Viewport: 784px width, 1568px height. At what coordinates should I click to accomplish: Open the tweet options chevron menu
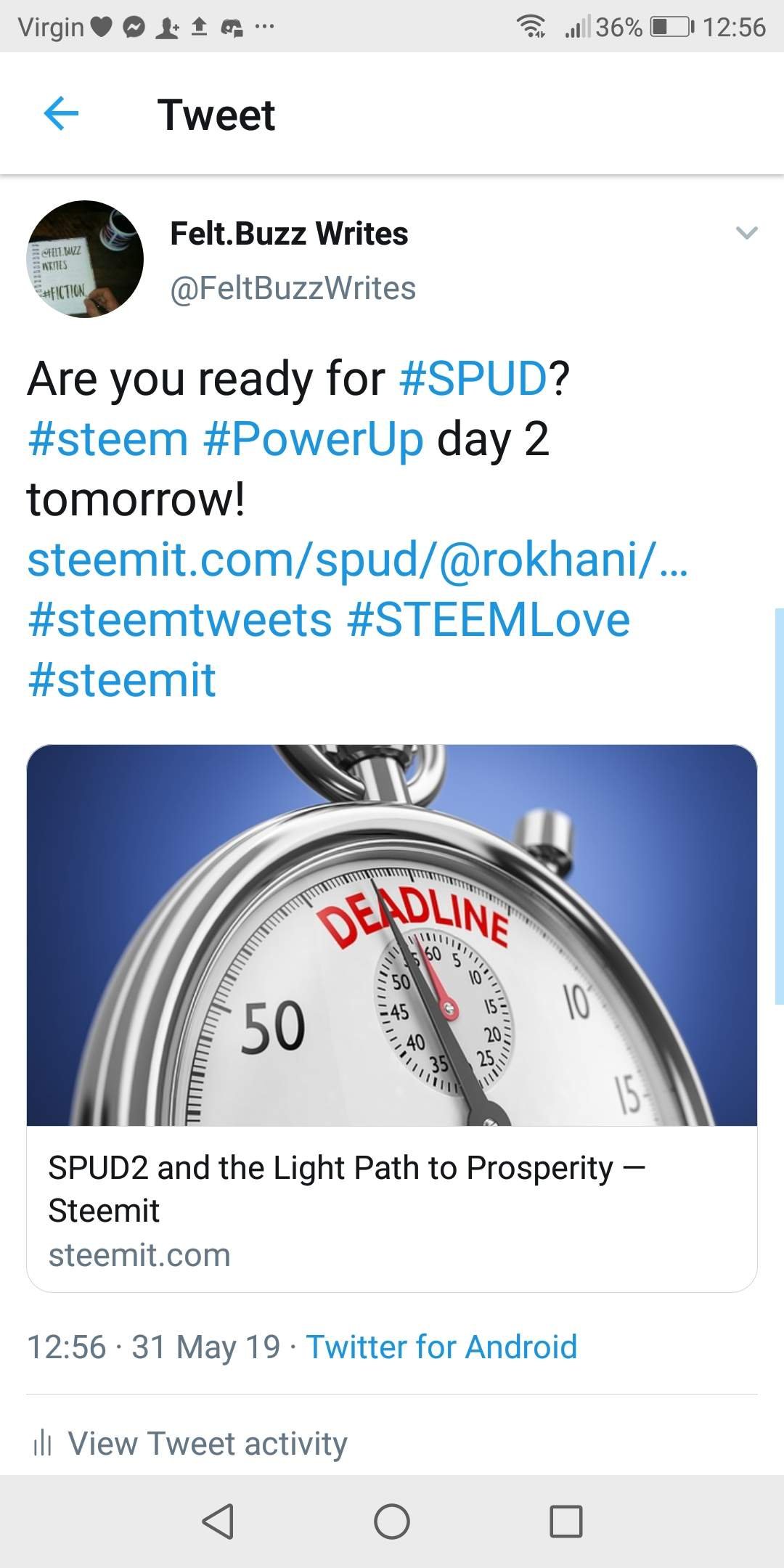(746, 233)
